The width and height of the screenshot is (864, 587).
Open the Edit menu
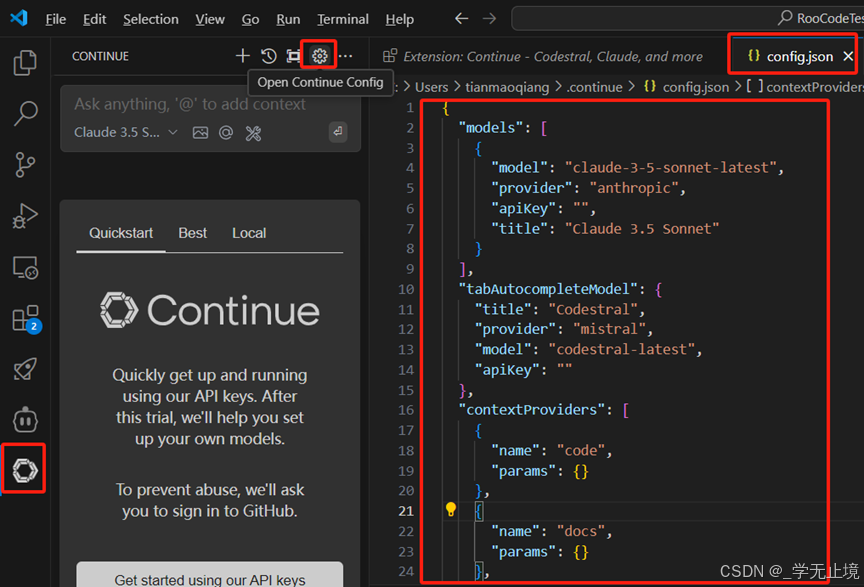(94, 19)
